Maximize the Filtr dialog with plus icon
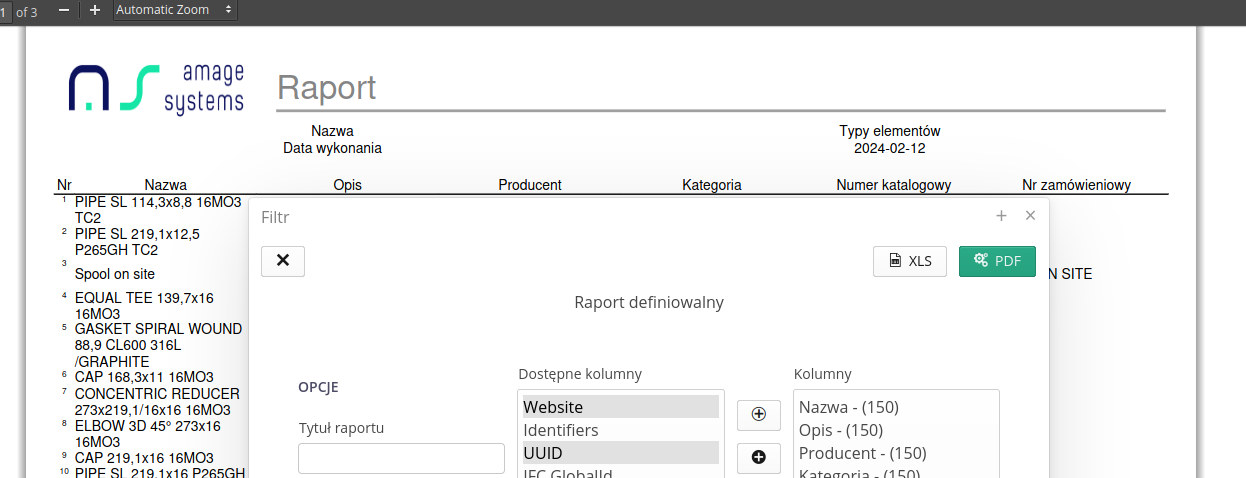Image resolution: width=1246 pixels, height=478 pixels. click(1001, 216)
